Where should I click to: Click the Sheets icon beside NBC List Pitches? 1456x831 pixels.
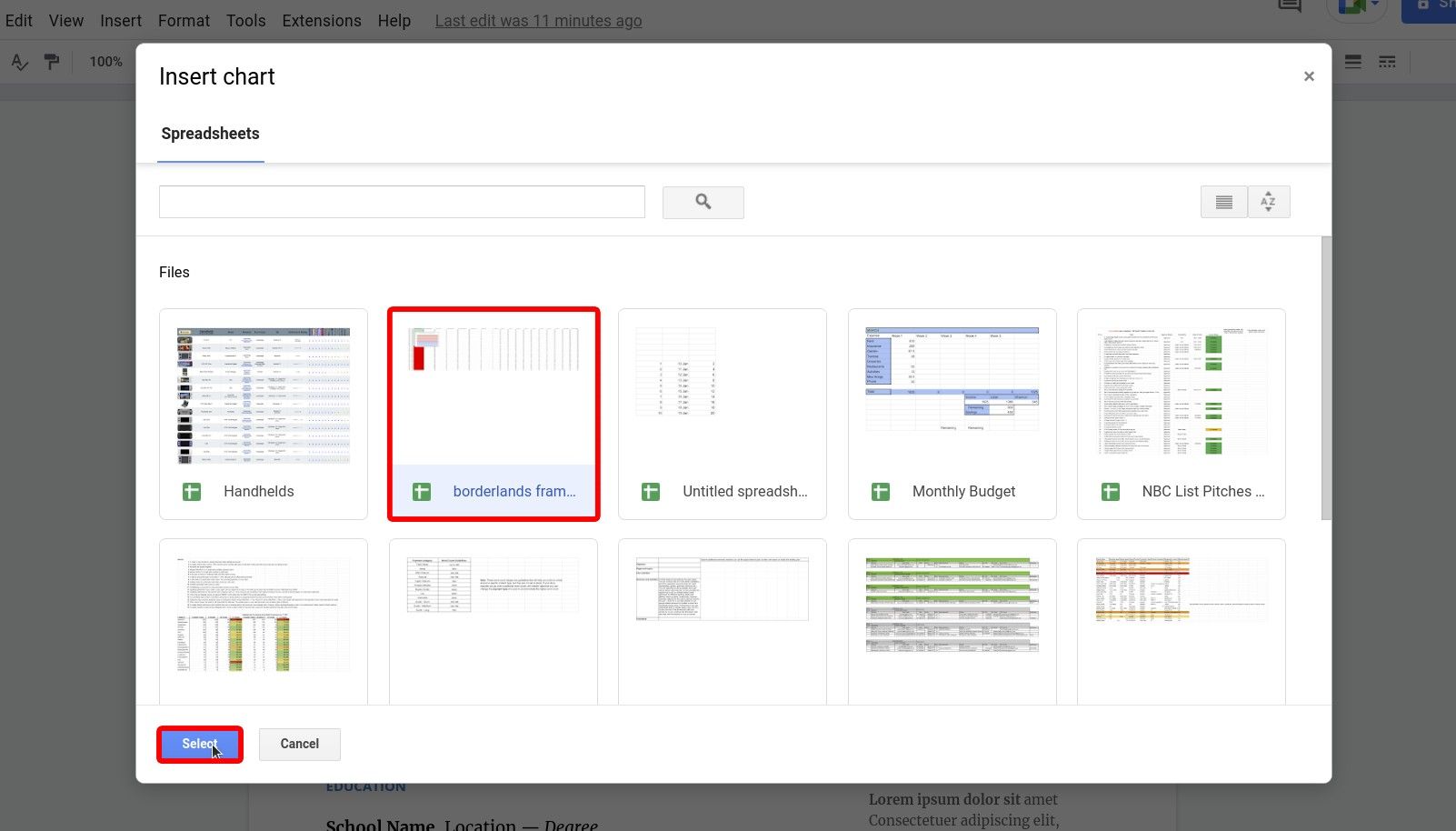[x=1110, y=491]
